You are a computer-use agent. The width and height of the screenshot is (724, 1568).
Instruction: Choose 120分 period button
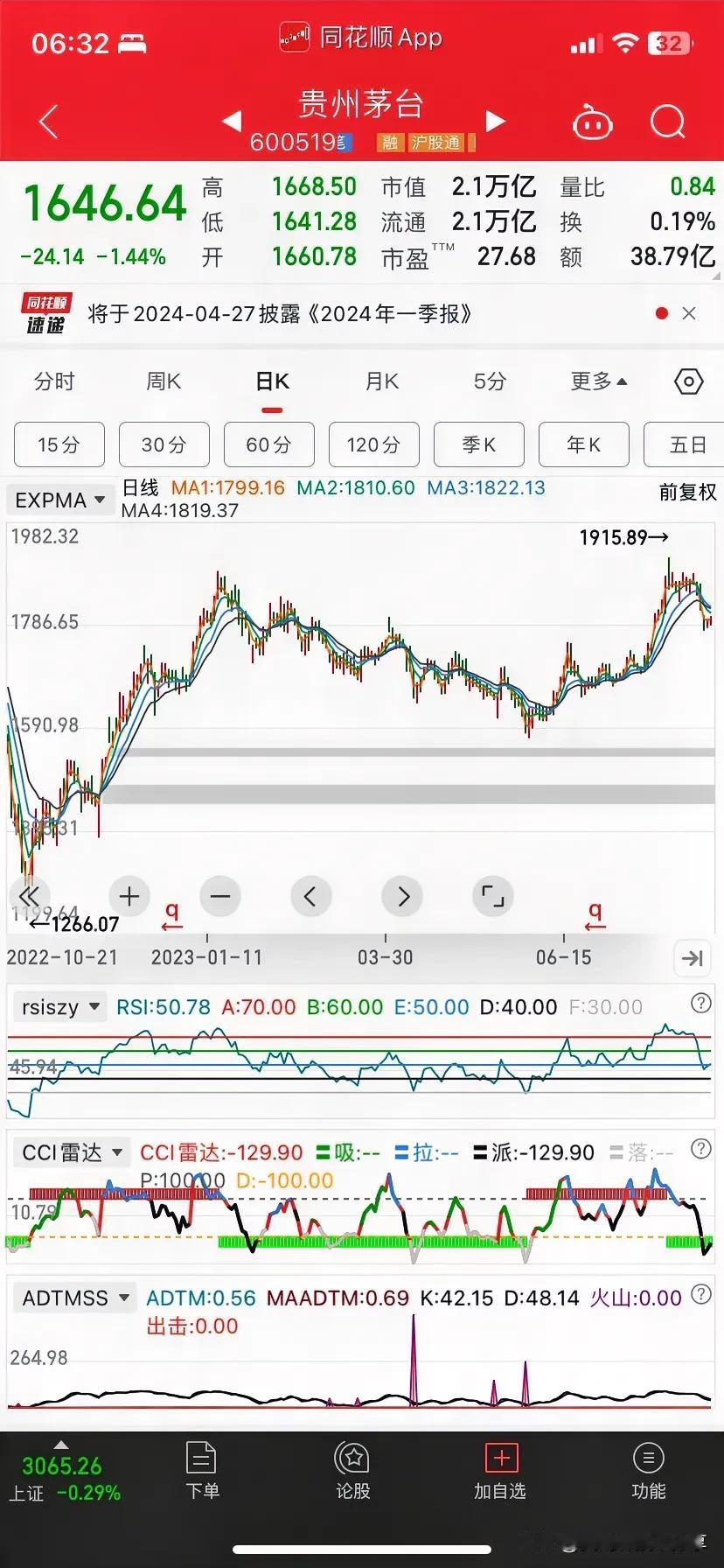[x=374, y=444]
